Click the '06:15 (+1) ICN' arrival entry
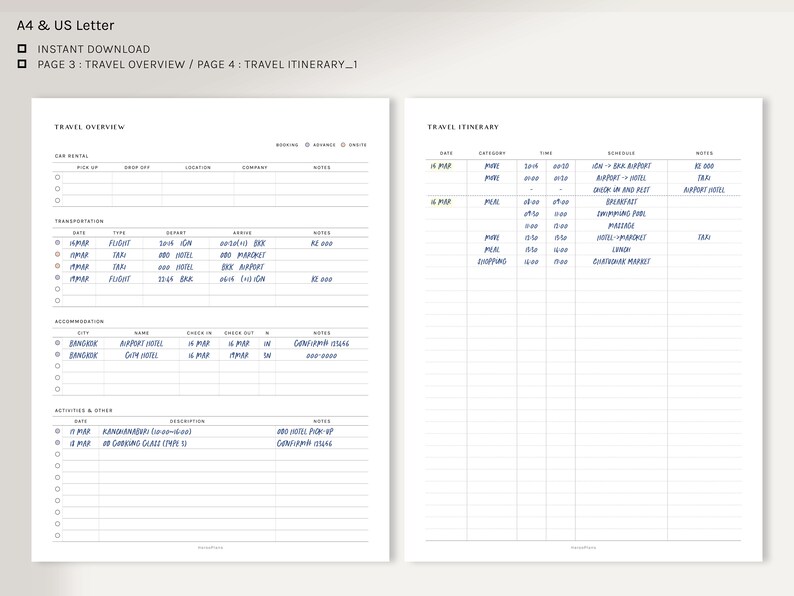Screen dimensions: 794x596 point(243,279)
